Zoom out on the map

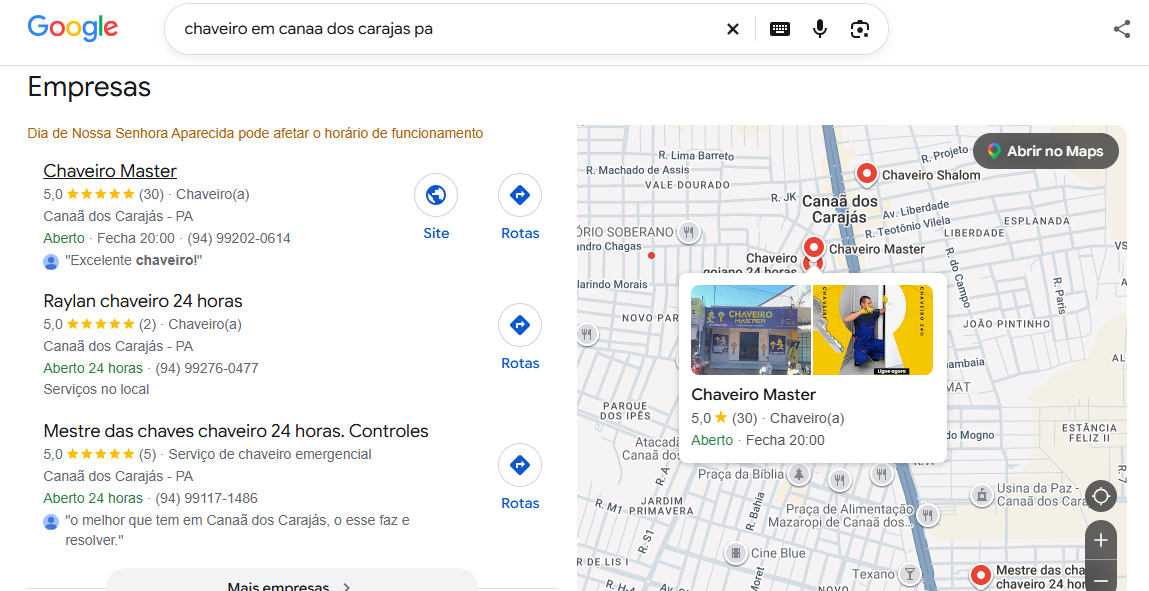point(1101,579)
